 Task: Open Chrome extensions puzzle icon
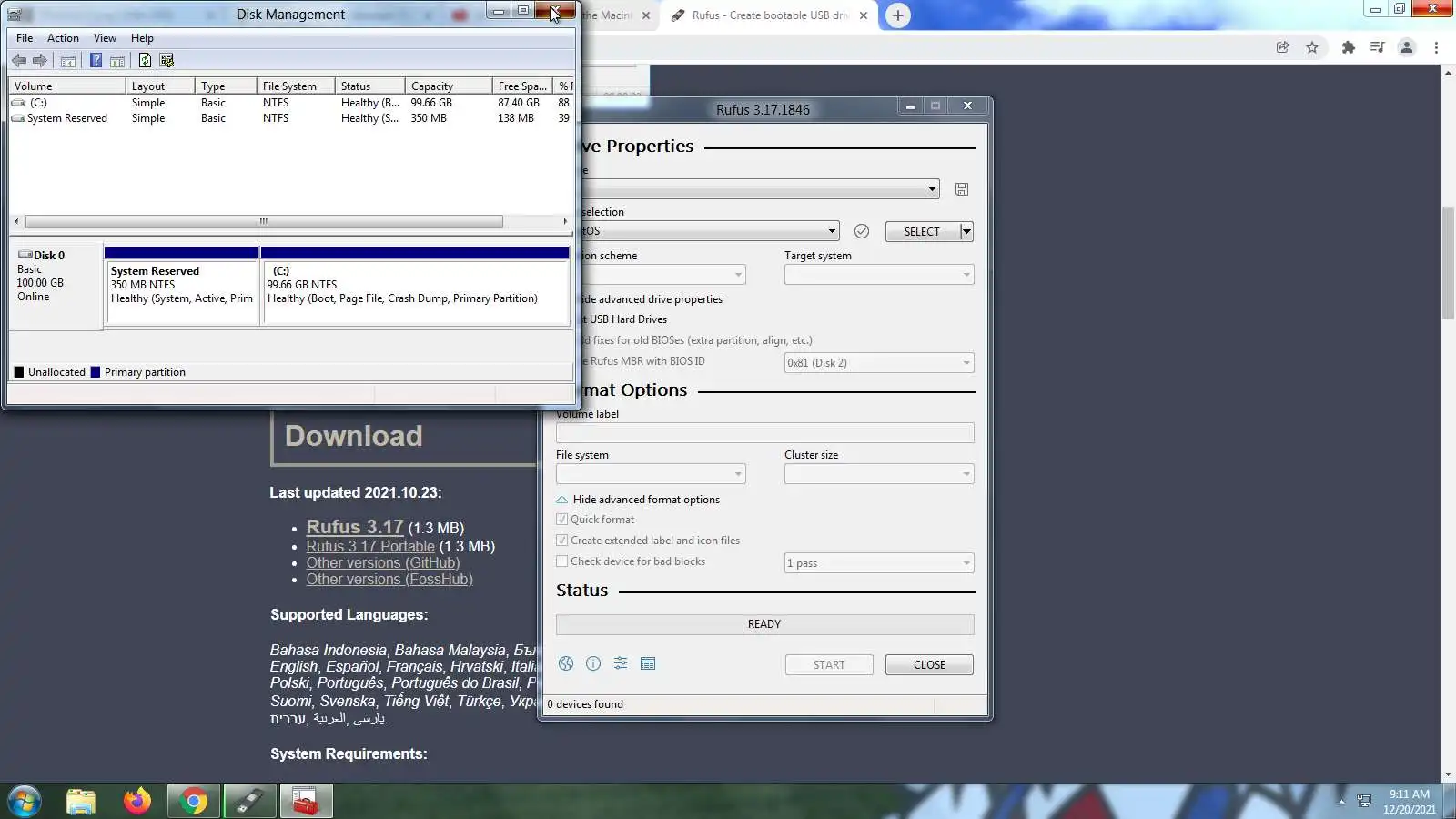1349,47
